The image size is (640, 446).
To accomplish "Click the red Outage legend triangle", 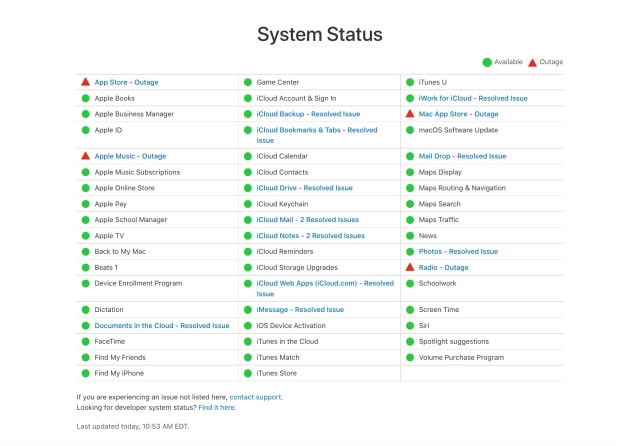I will pos(532,62).
